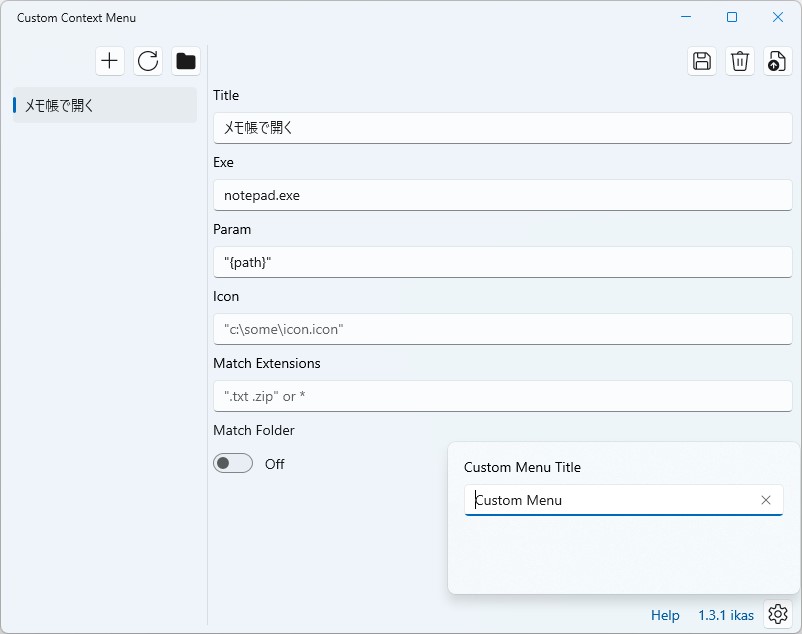Screen dimensions: 802x634
Task: Open the settings gear
Action: point(778,614)
